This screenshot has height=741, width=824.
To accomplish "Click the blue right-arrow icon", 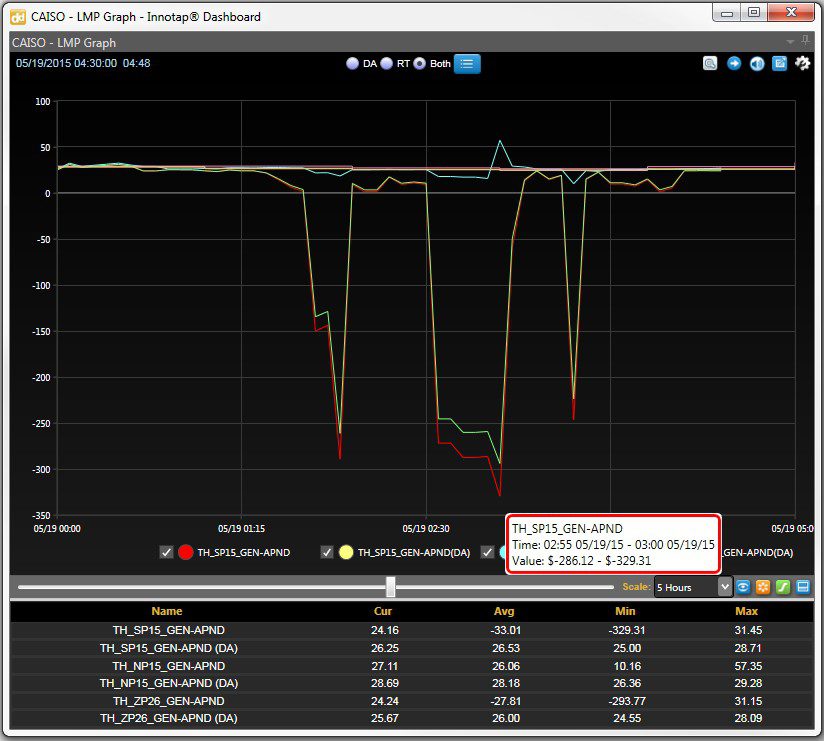I will [734, 64].
